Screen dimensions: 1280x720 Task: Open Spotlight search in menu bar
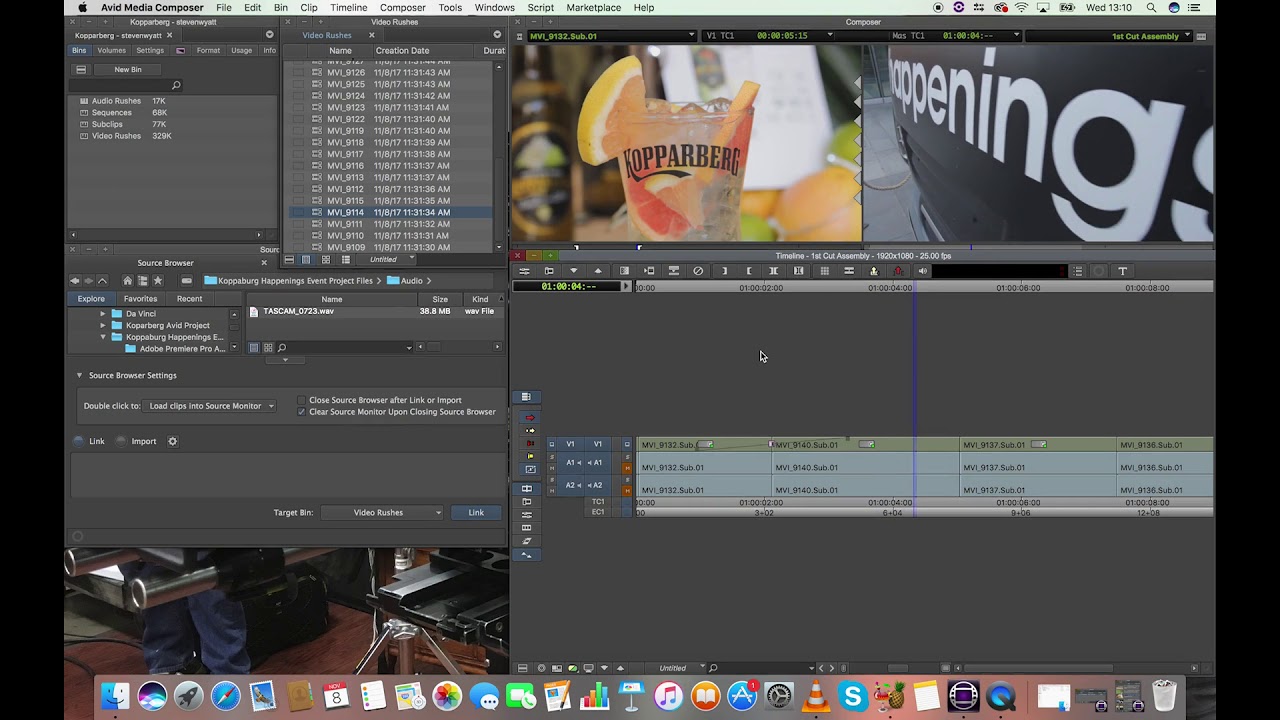[1152, 8]
